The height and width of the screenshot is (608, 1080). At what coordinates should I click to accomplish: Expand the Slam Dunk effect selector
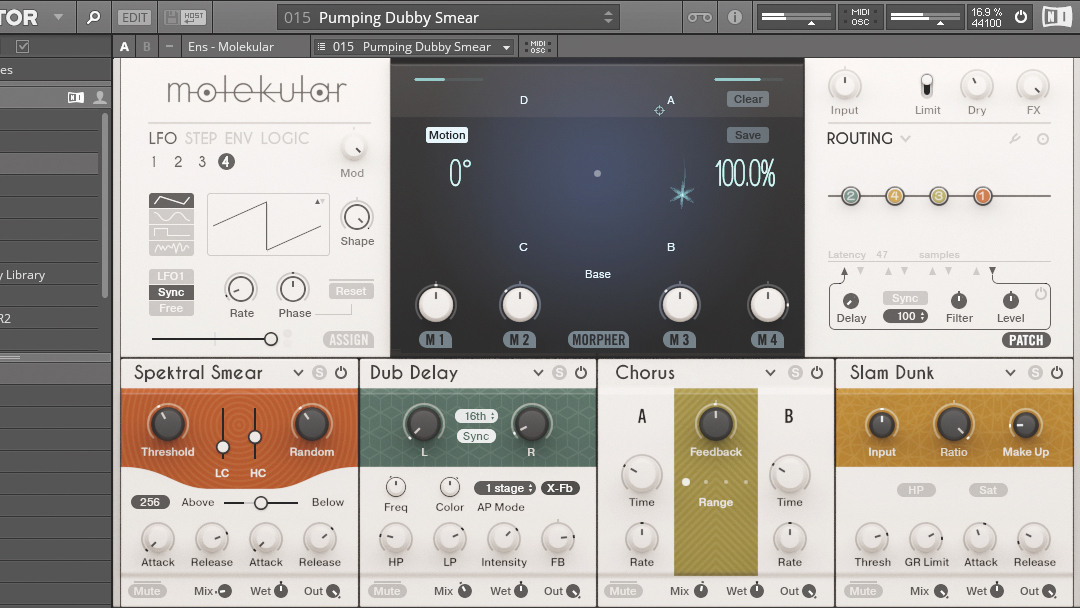(x=1010, y=373)
